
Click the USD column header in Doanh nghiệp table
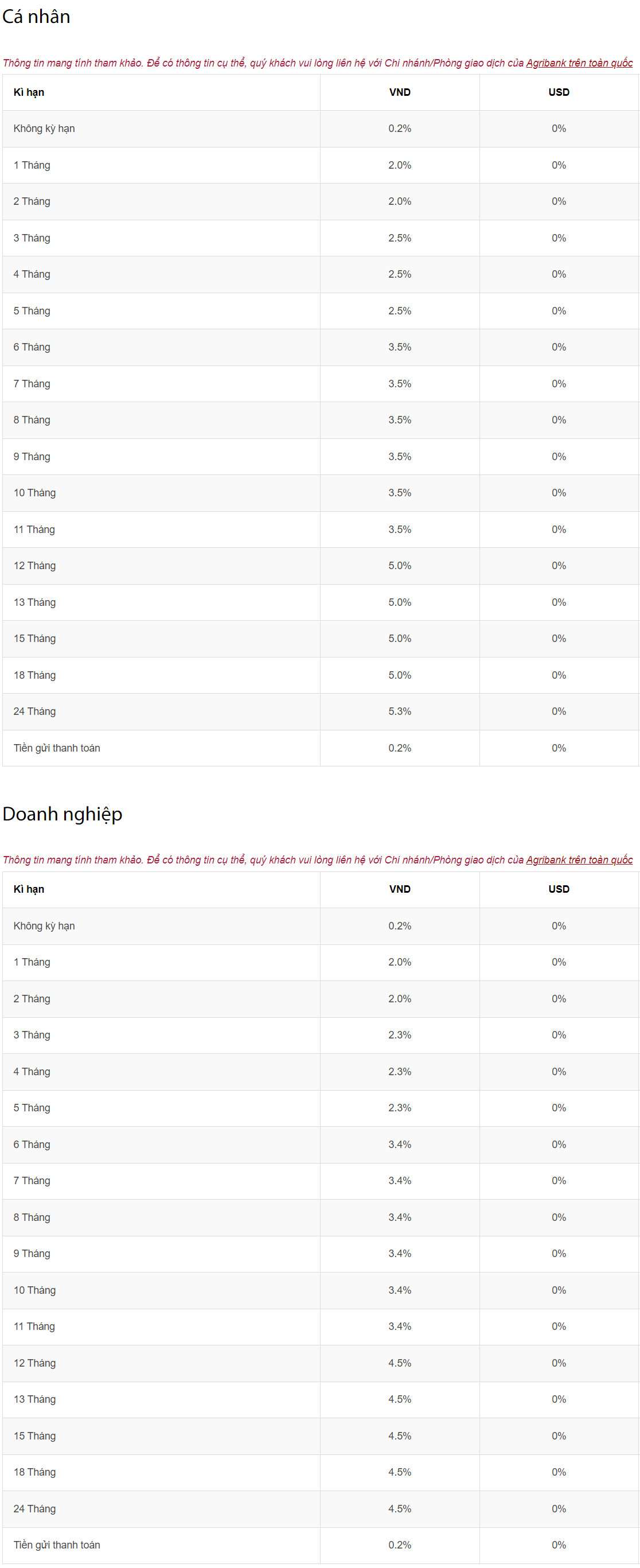[x=559, y=889]
